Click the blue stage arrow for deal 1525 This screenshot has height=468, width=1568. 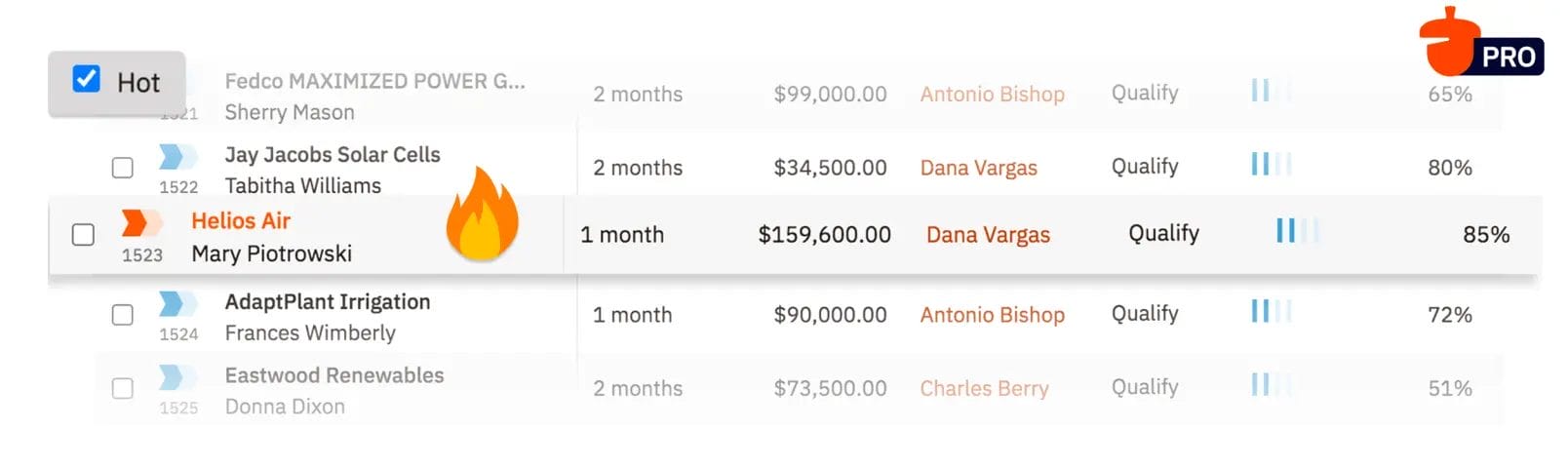[x=177, y=376]
